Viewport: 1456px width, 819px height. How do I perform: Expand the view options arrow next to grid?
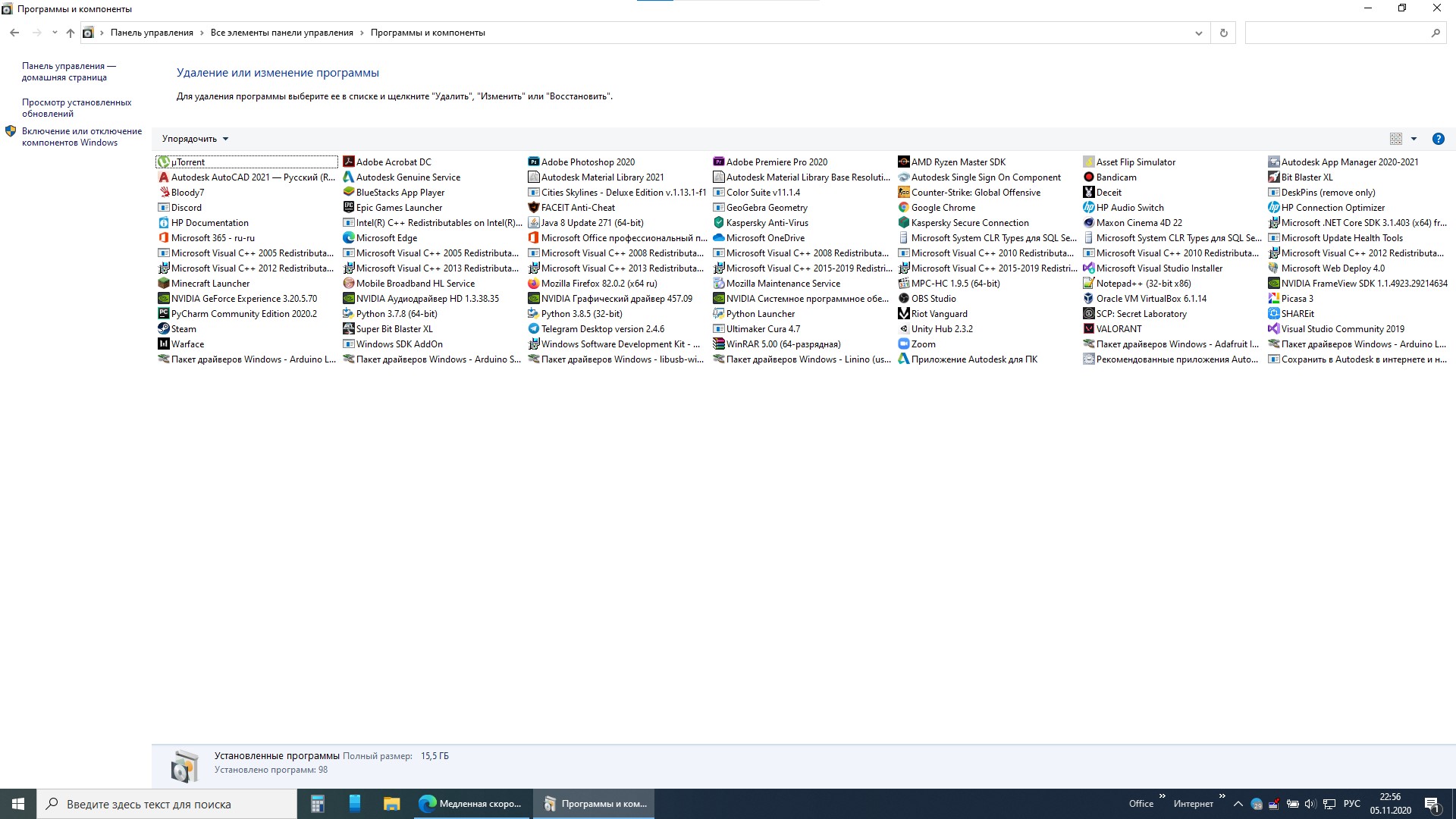click(1414, 139)
